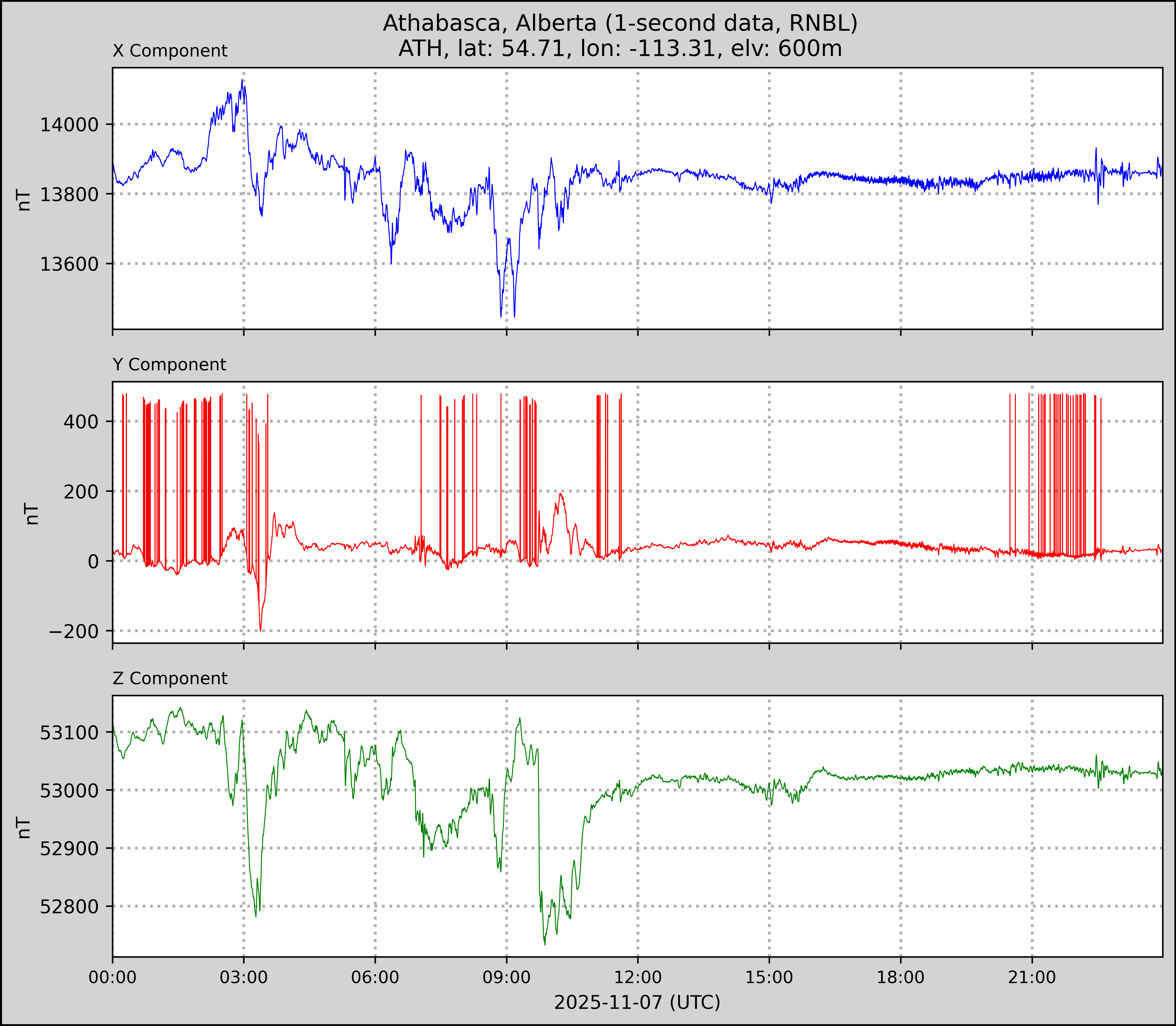Click the 09:00 time axis label
Screen dimensions: 1176x1026
coord(506,977)
